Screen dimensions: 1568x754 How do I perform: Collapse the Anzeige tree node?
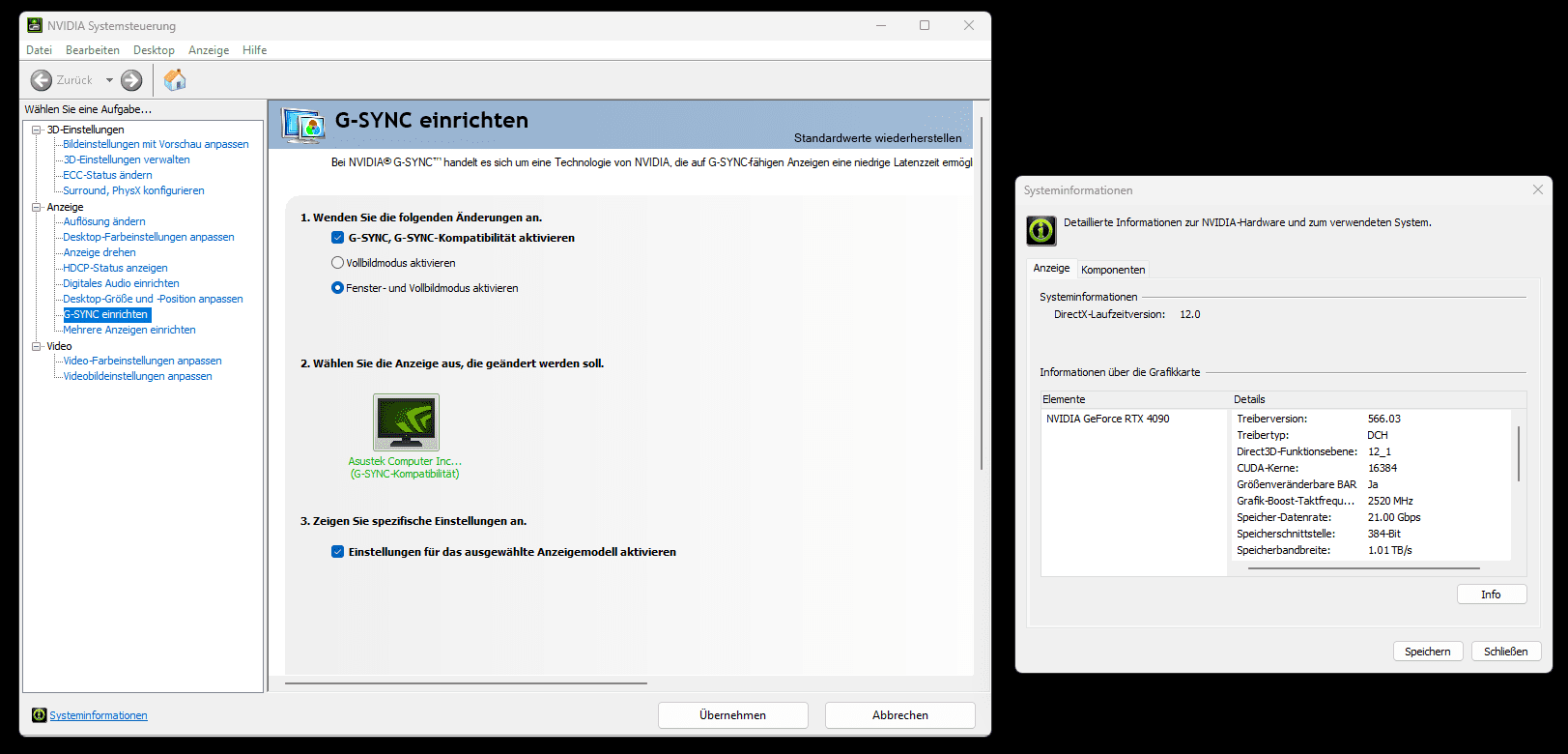37,207
